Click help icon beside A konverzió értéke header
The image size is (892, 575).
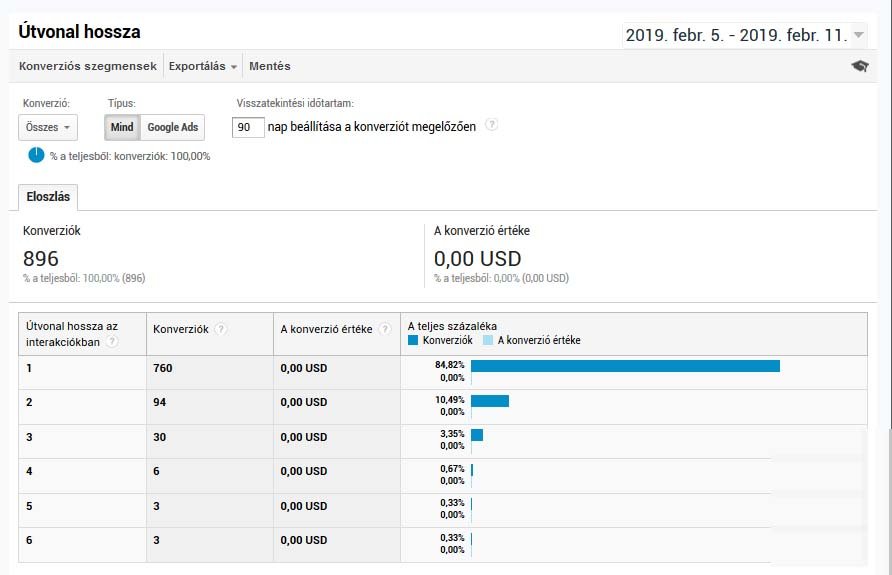pyautogui.click(x=384, y=329)
